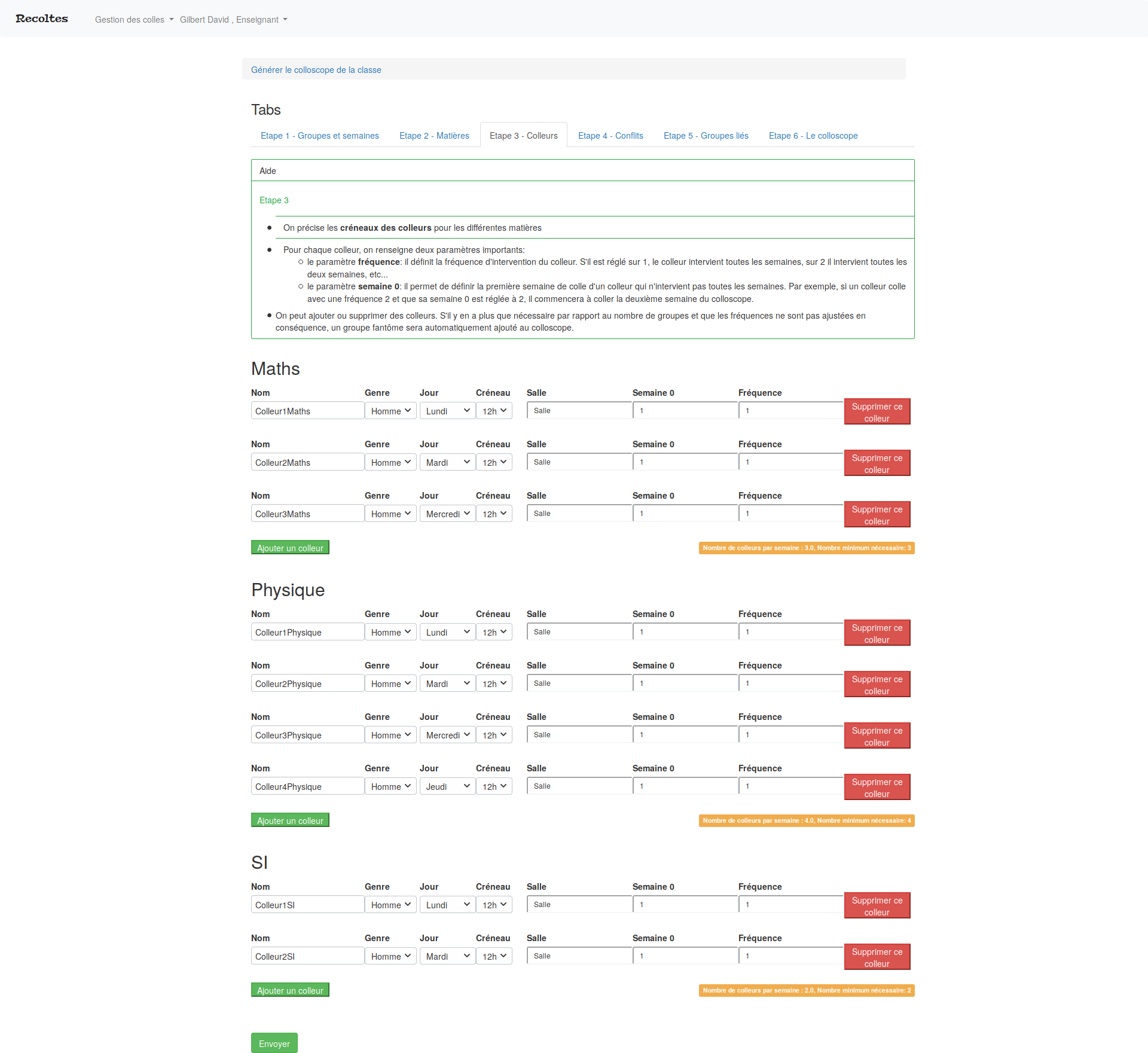Open the Créneau dropdown for Colleur1SI
1148x1053 pixels.
494,905
